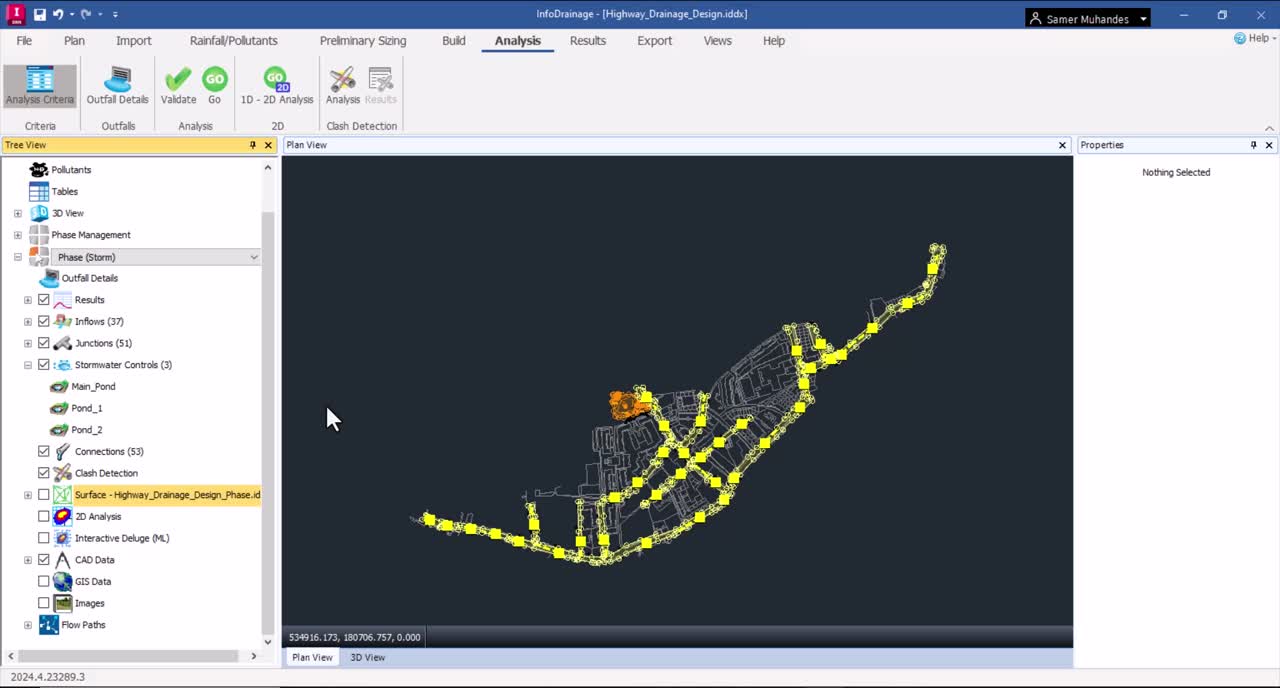The height and width of the screenshot is (688, 1280).
Task: Select the Interactive Deluge (ML) item
Action: (122, 538)
